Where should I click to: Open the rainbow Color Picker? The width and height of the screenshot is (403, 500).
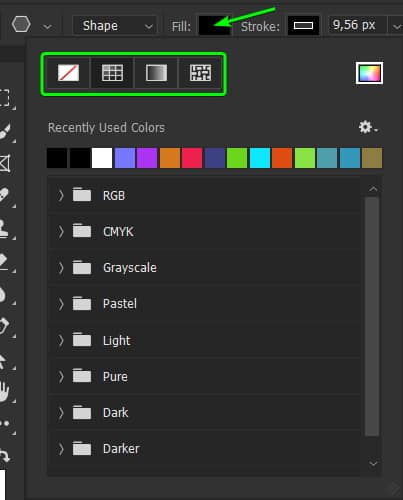(369, 73)
